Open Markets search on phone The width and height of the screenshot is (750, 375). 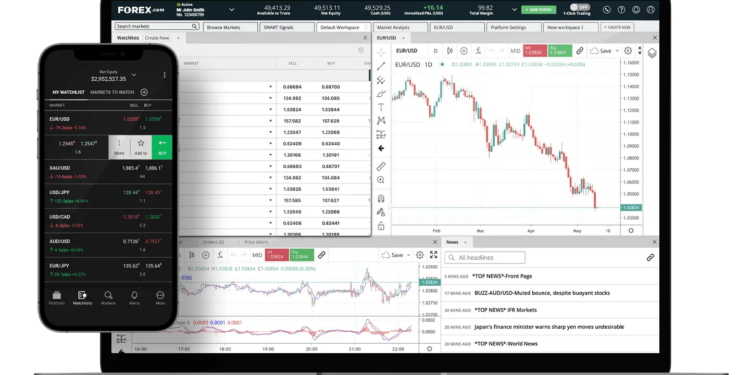tap(109, 298)
